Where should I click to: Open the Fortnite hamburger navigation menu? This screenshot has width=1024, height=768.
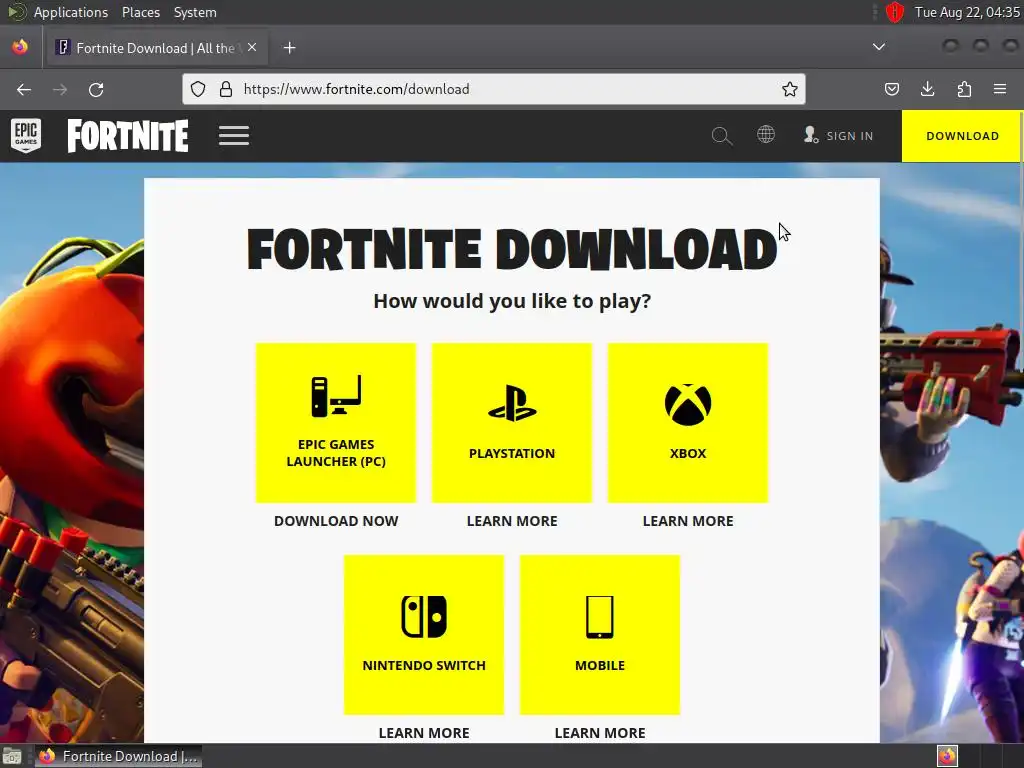[x=234, y=136]
